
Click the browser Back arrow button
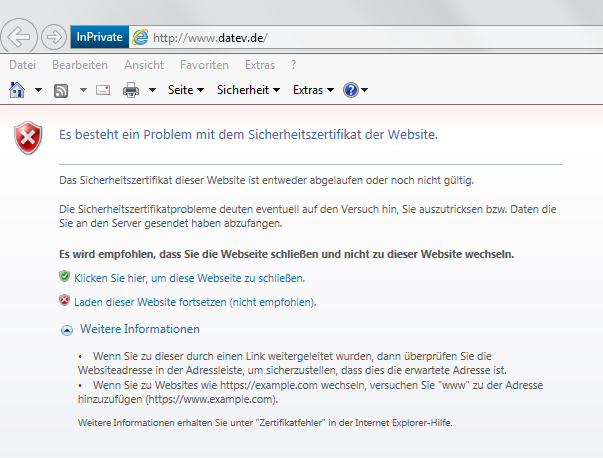click(x=20, y=37)
